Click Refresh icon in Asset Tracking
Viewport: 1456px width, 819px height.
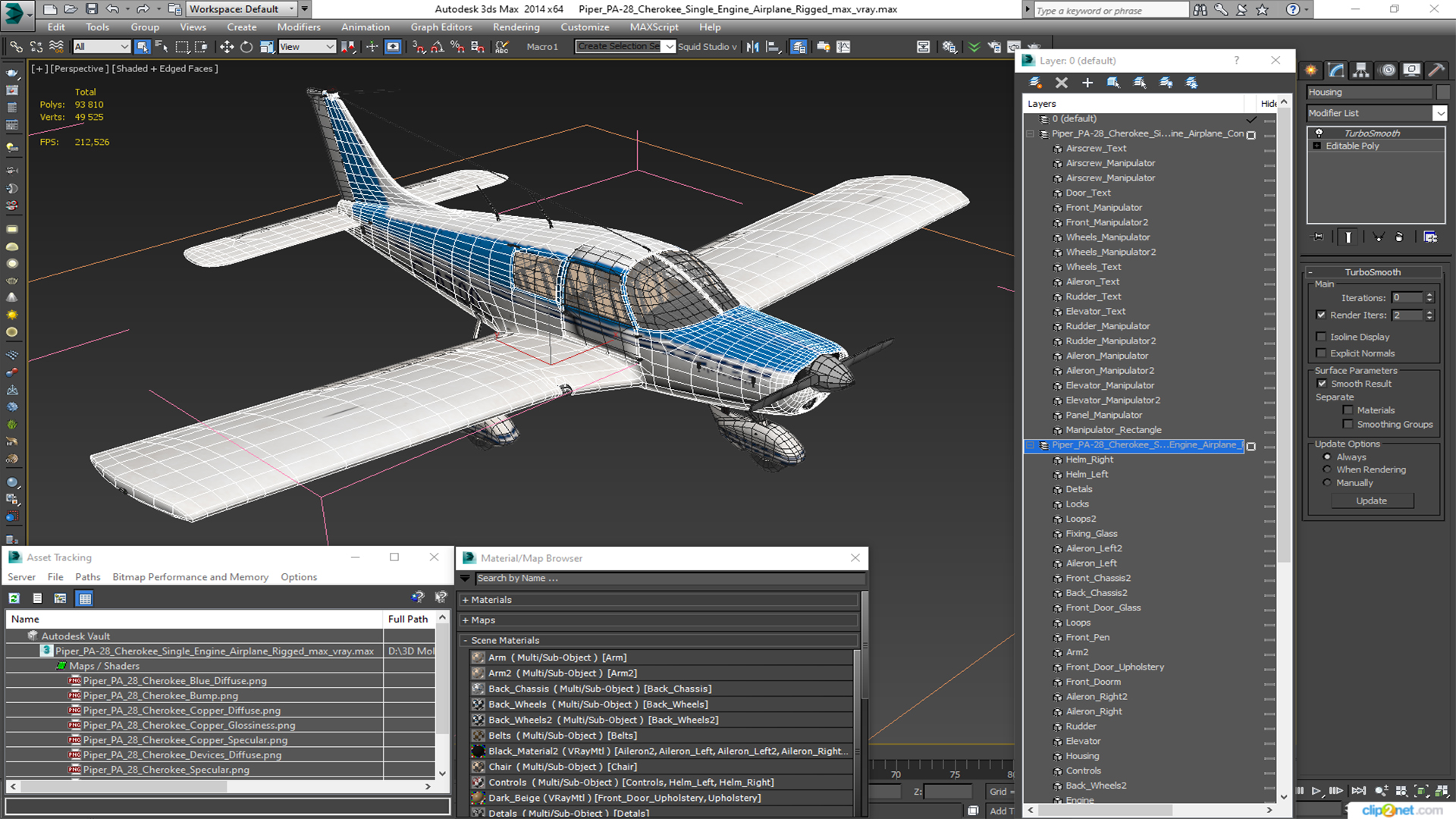(x=14, y=598)
